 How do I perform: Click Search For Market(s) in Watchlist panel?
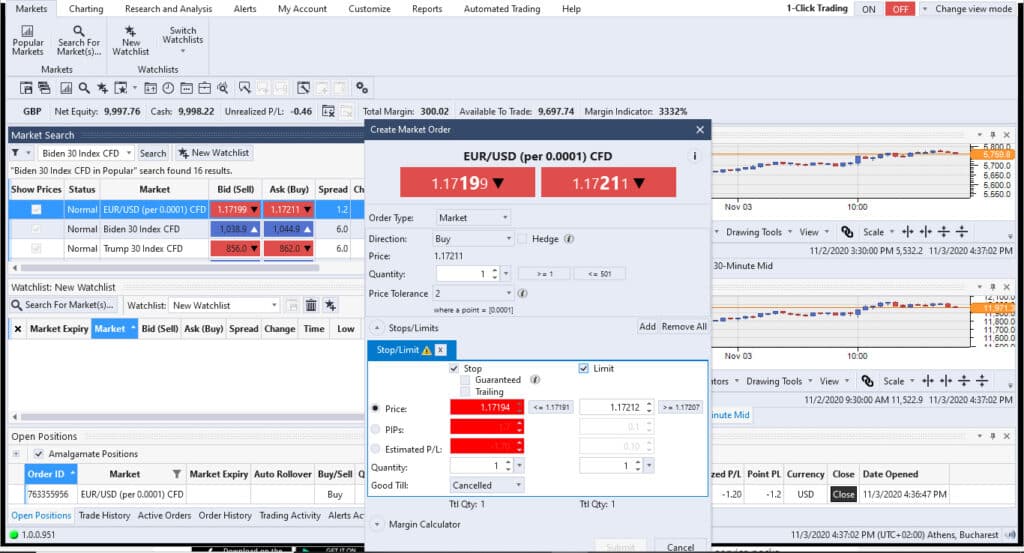[x=63, y=305]
